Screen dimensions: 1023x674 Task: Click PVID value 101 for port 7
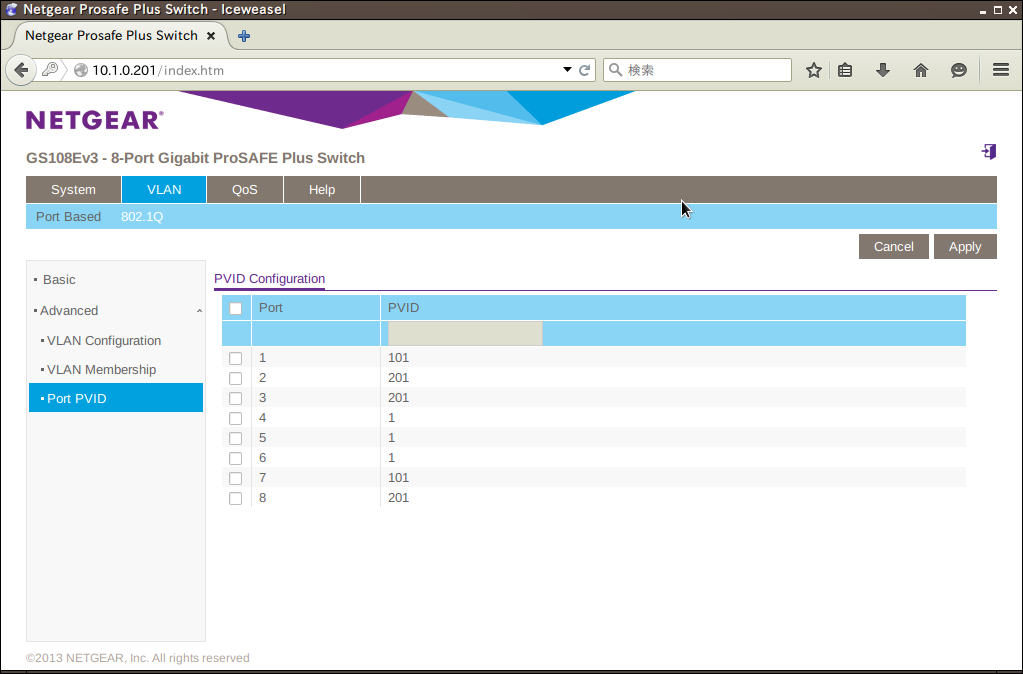[398, 478]
